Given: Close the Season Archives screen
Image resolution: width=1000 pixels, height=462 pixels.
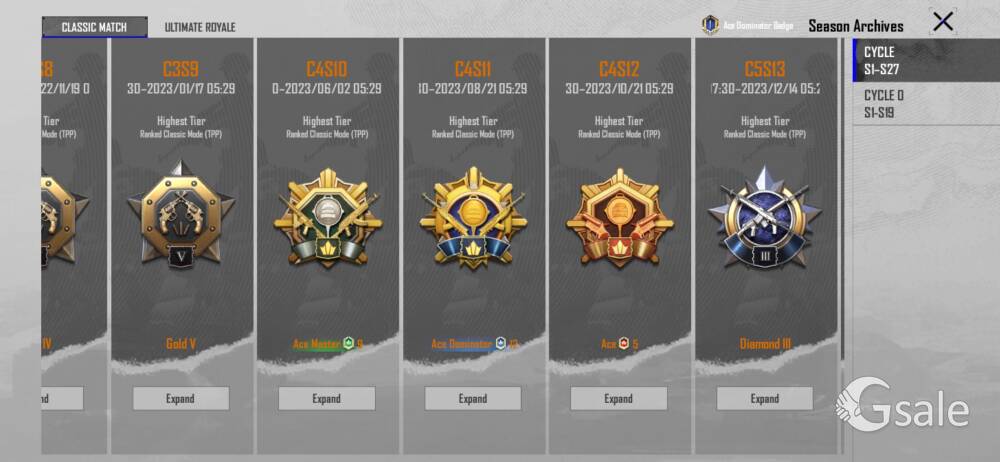Looking at the screenshot, I should (x=943, y=22).
